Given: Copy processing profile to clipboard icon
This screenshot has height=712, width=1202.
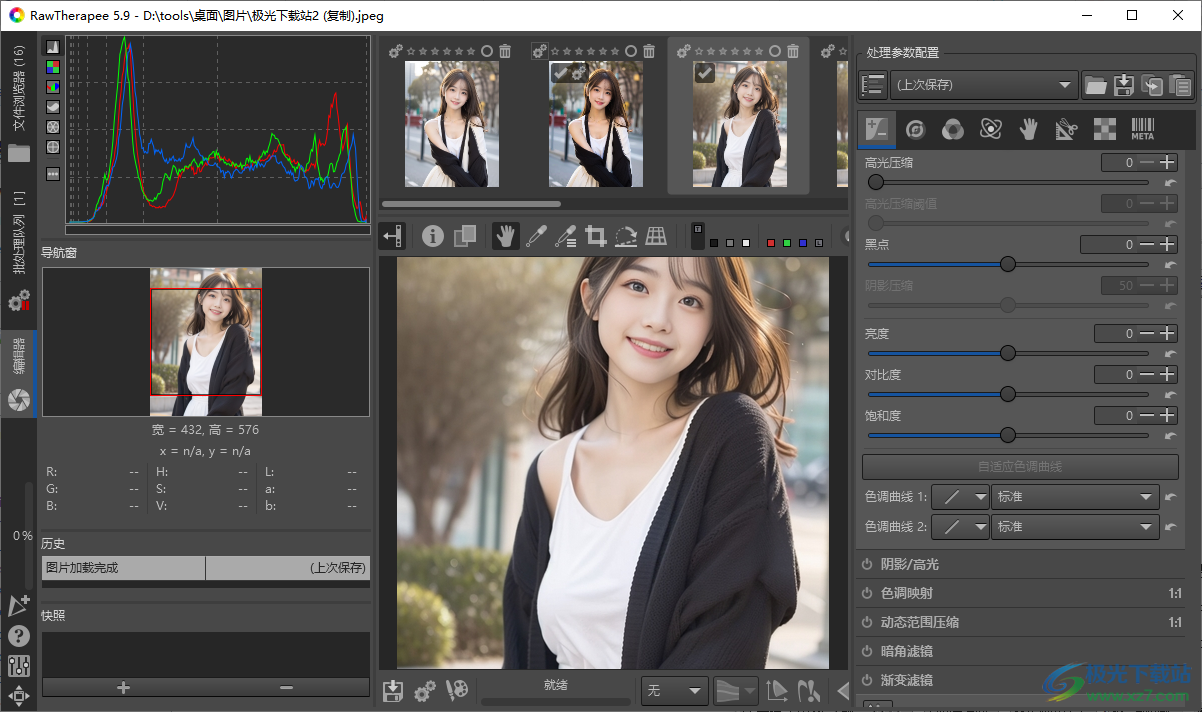Looking at the screenshot, I should pos(1153,86).
